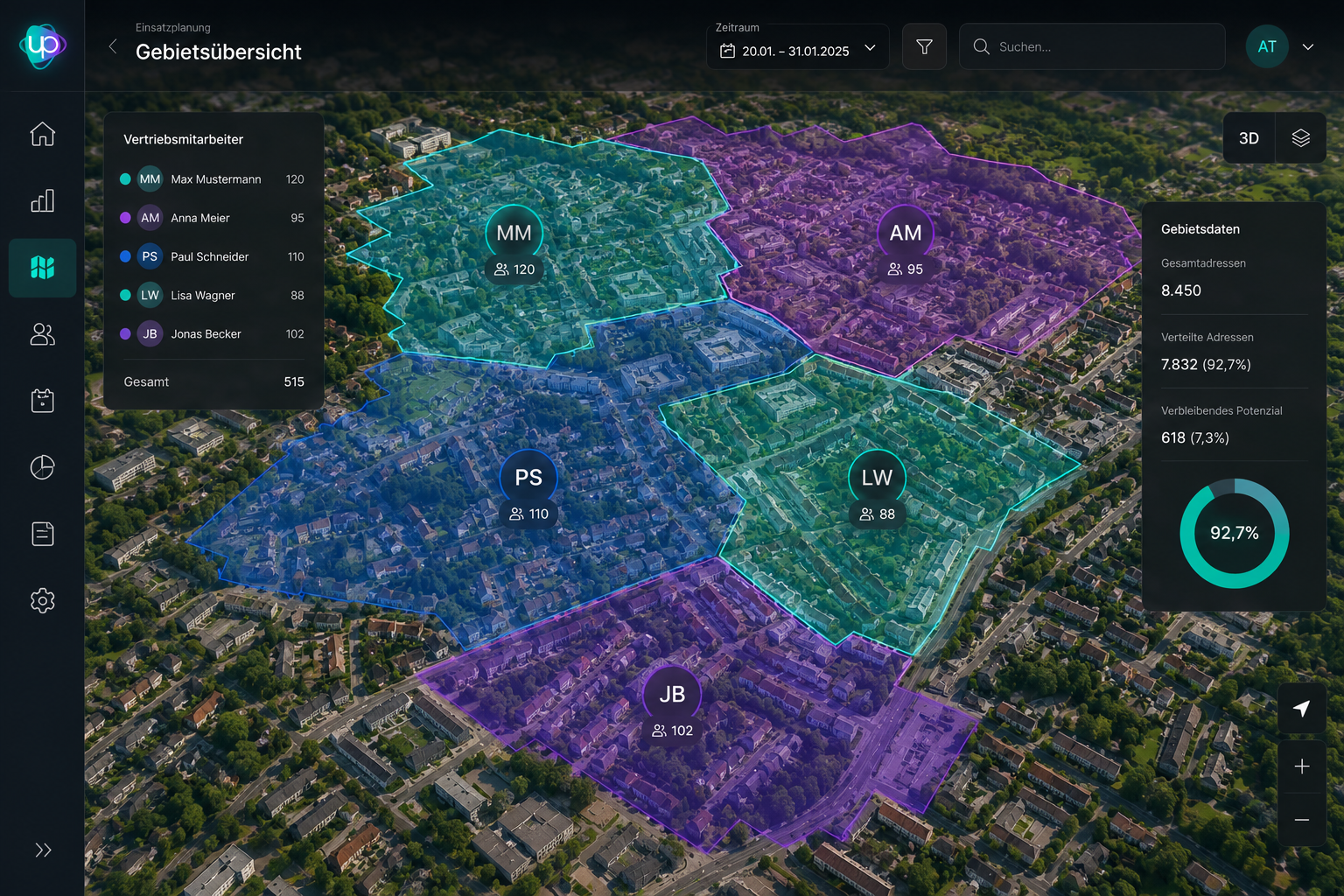Open the Zeitraum date range dropdown
Viewport: 1344px width, 896px height.
pyautogui.click(x=797, y=47)
